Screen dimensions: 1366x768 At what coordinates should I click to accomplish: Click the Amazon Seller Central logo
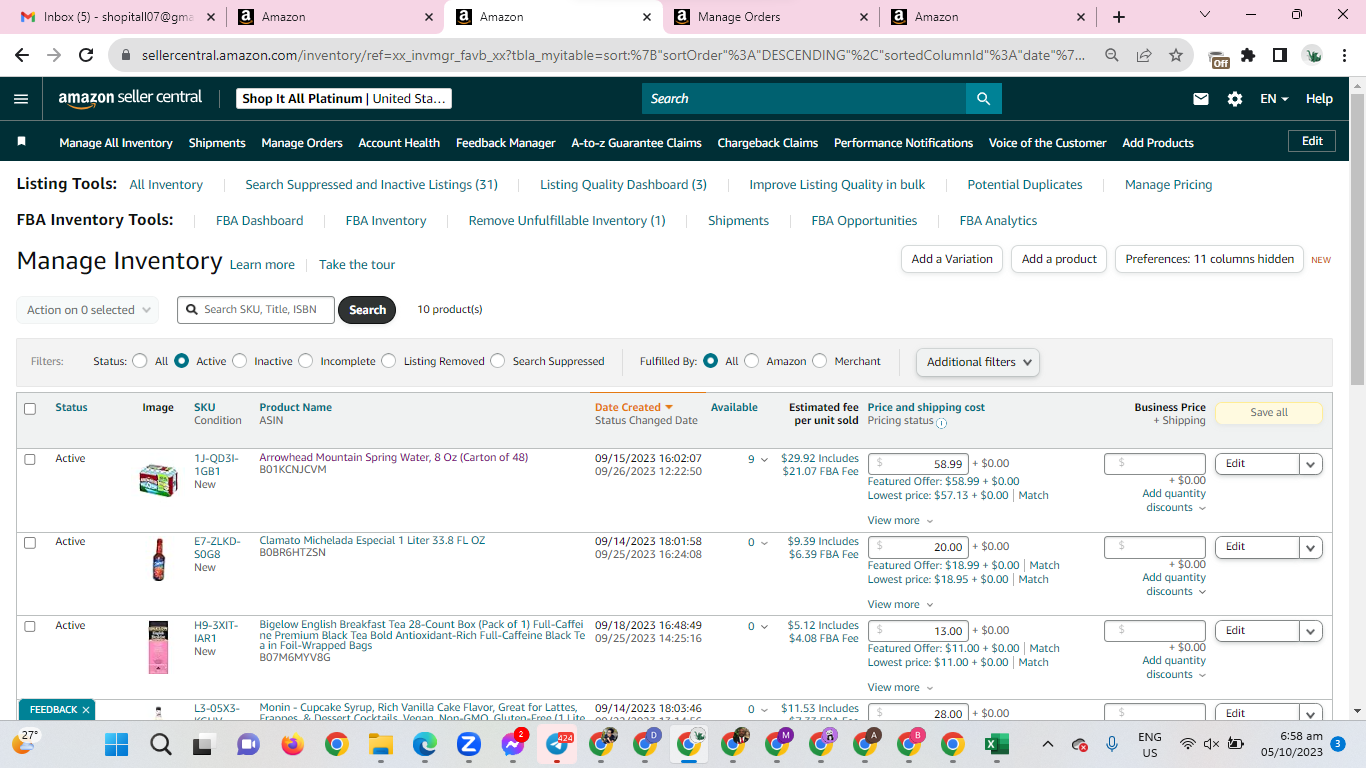pyautogui.click(x=130, y=98)
